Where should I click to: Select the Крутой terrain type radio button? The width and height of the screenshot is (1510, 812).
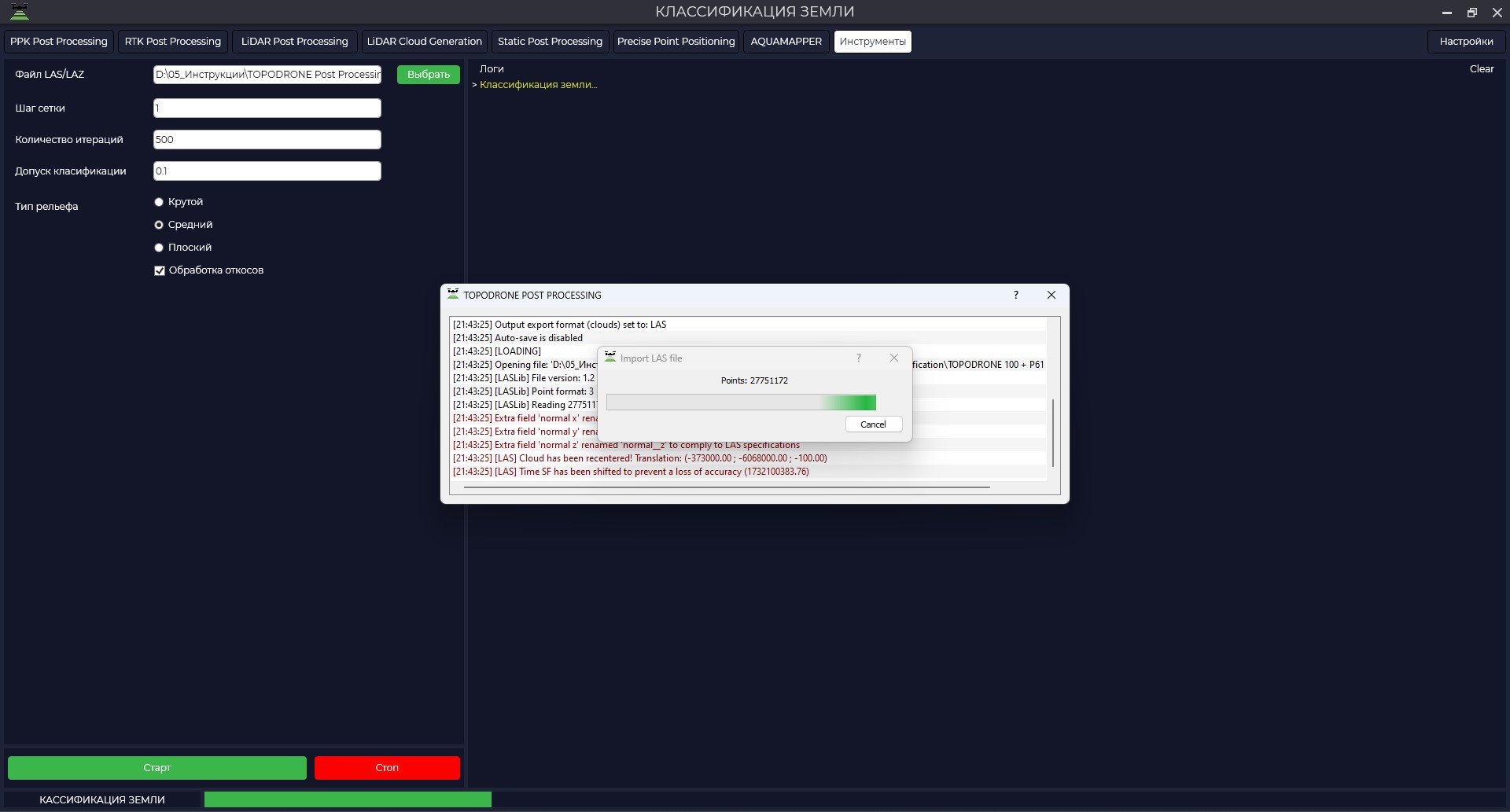159,202
